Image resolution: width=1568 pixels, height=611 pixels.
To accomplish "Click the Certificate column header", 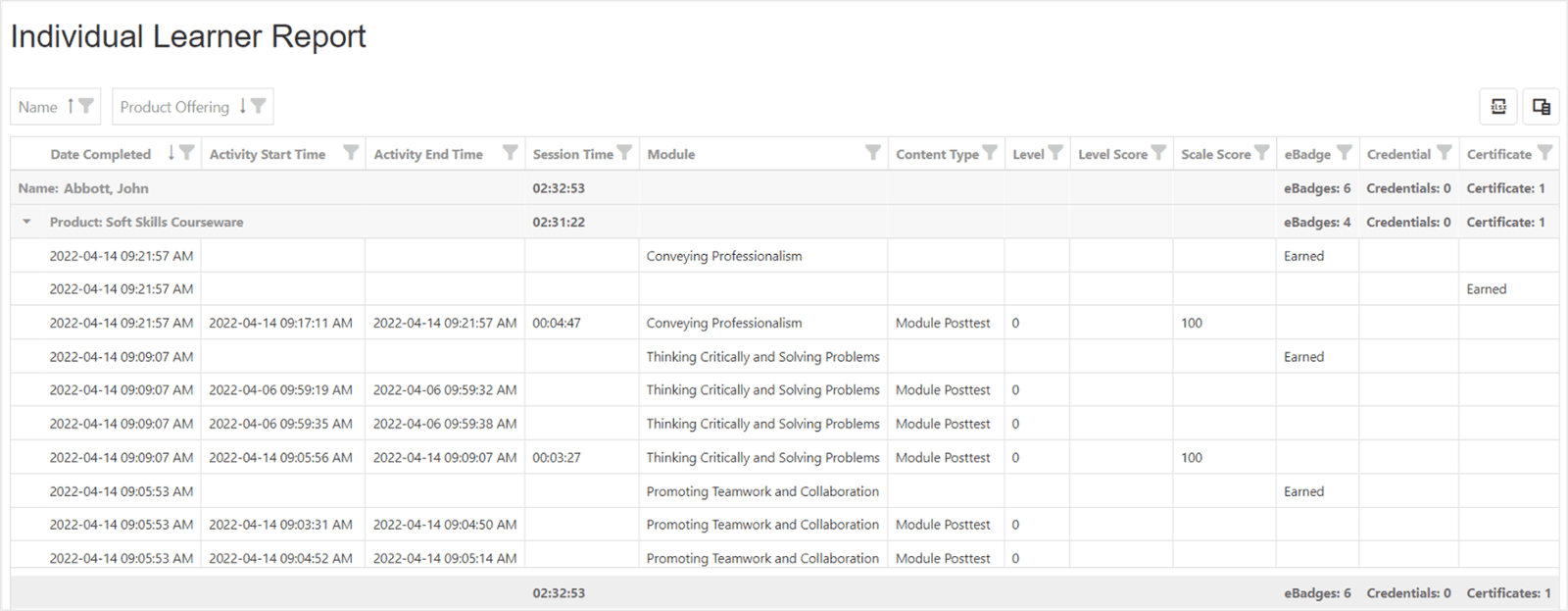I will 1498,154.
